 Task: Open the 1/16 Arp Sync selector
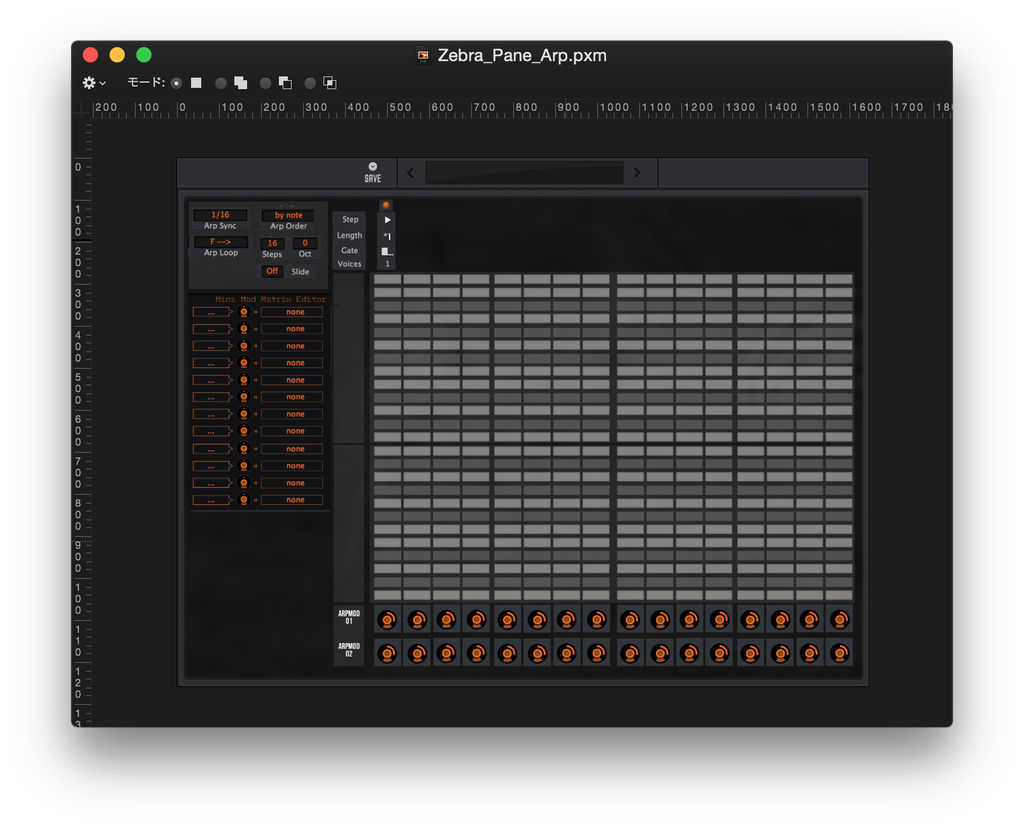click(220, 215)
